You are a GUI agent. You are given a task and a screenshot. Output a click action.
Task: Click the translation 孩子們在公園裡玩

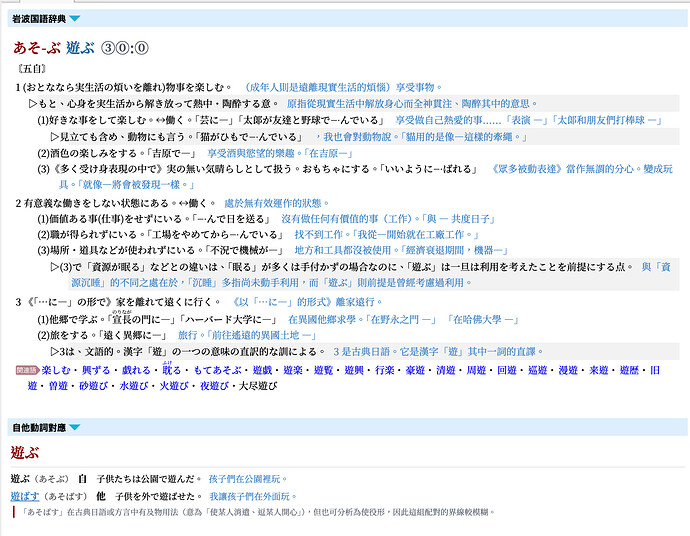(248, 479)
